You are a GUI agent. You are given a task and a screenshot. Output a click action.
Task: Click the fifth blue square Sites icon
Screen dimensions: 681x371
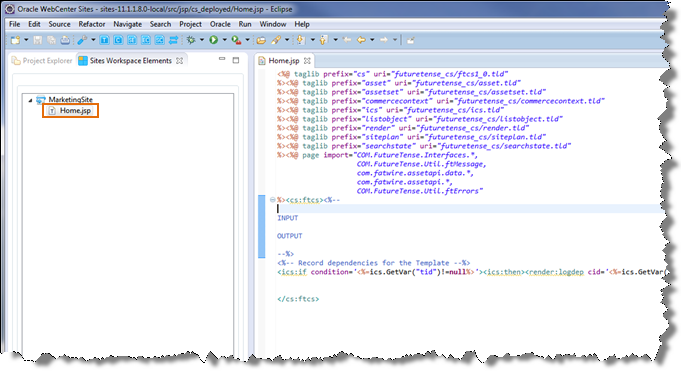tap(160, 40)
